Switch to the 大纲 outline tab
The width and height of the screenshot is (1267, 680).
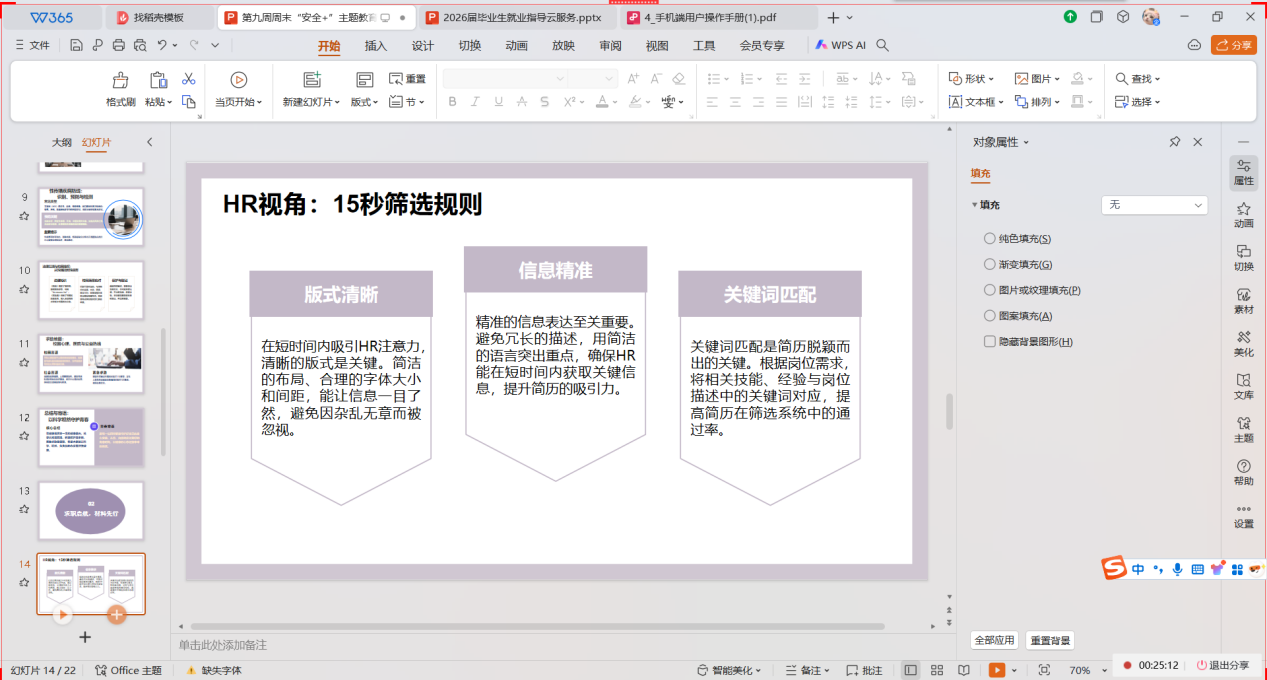[62, 143]
